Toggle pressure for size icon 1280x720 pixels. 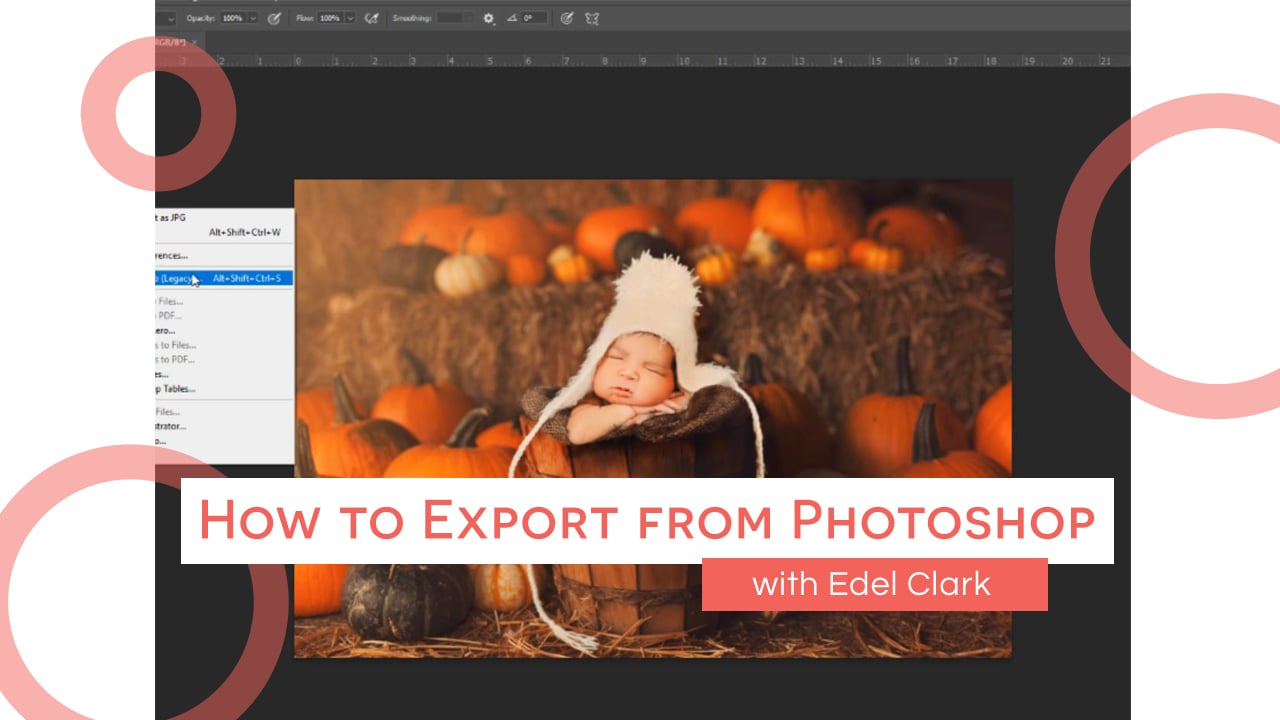click(x=567, y=18)
